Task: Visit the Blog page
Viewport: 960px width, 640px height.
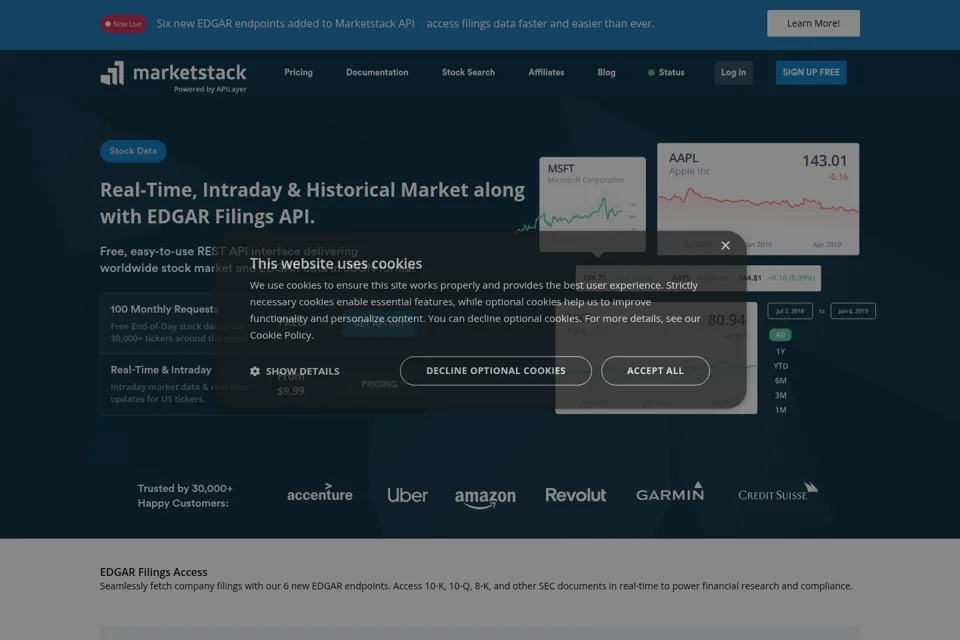Action: [606, 72]
